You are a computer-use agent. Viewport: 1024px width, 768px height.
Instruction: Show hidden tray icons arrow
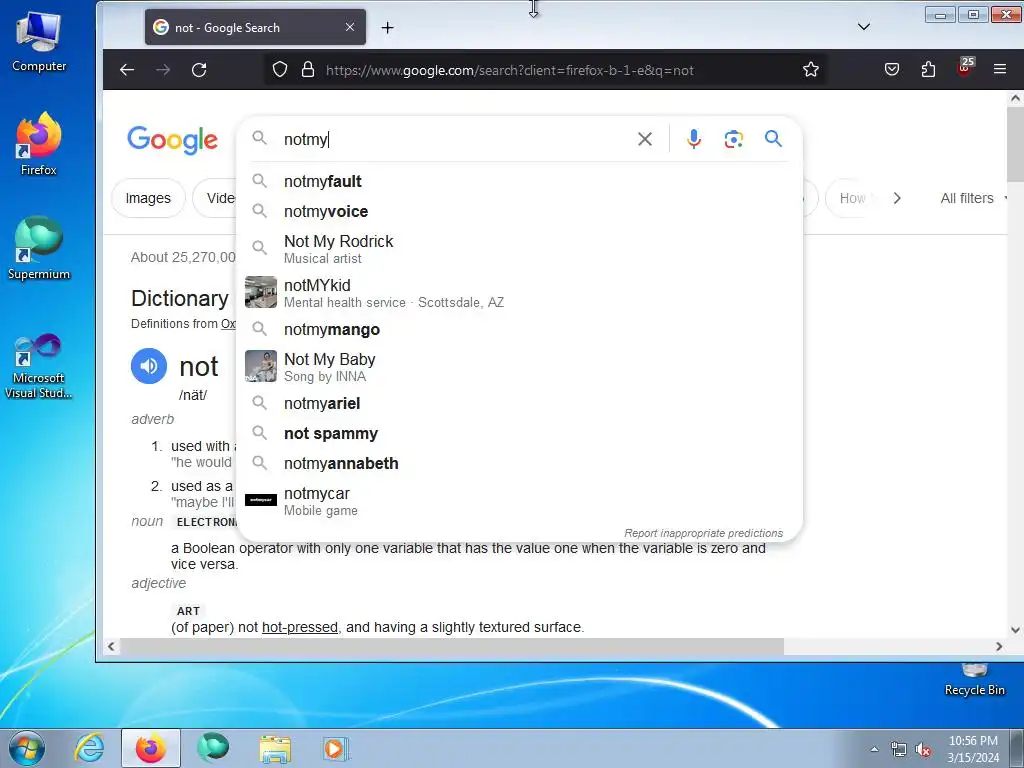pyautogui.click(x=874, y=749)
